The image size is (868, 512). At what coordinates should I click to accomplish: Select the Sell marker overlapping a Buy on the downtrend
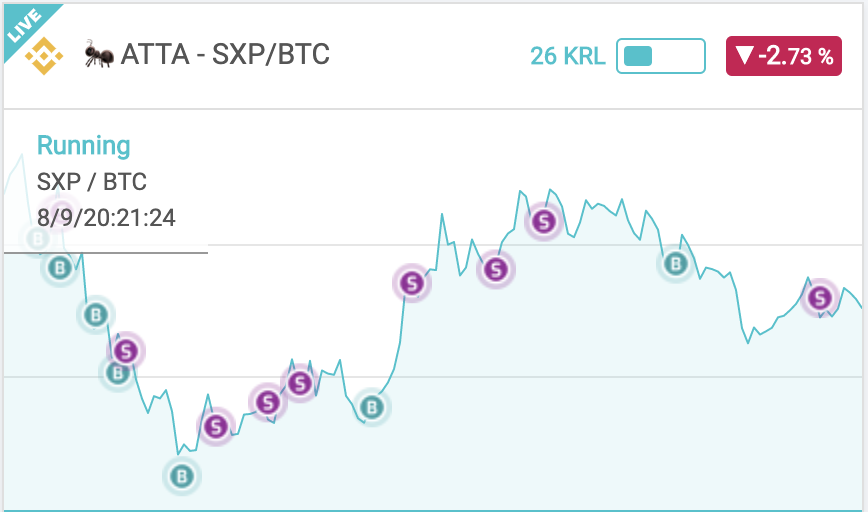click(x=126, y=351)
